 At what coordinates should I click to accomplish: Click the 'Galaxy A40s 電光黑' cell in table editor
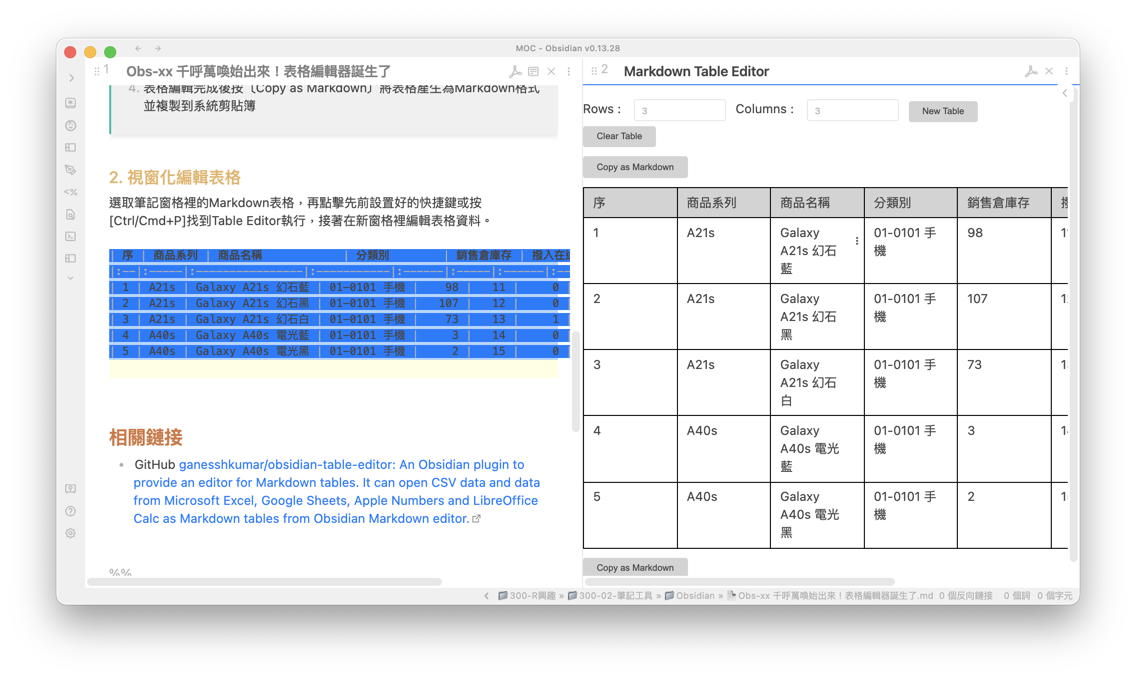[x=817, y=515]
